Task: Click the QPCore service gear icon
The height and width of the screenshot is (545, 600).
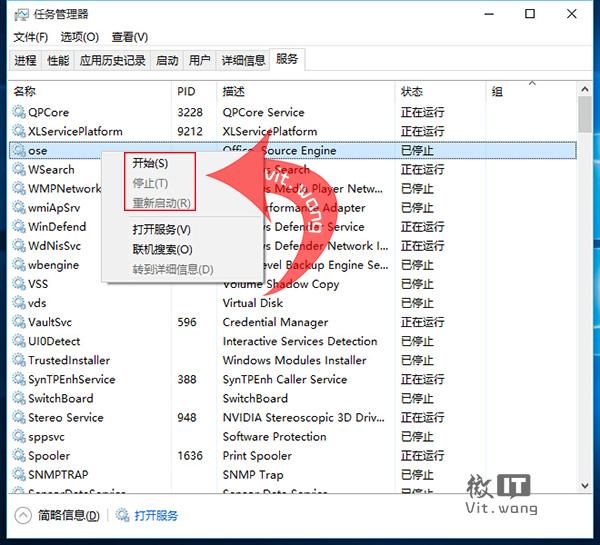Action: coord(19,112)
